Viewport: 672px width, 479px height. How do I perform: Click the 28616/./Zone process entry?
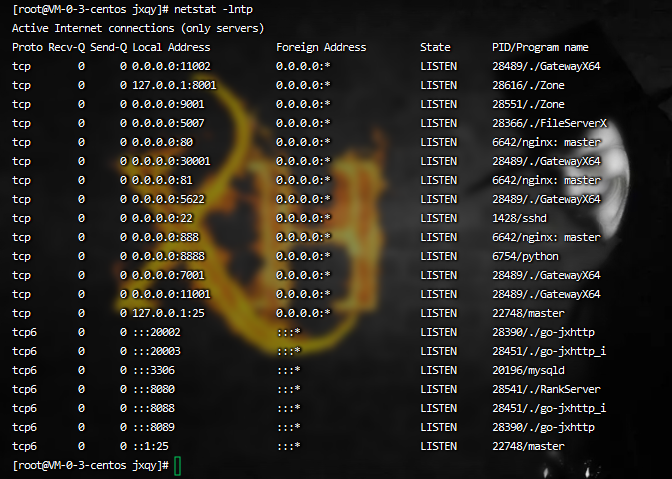527,85
